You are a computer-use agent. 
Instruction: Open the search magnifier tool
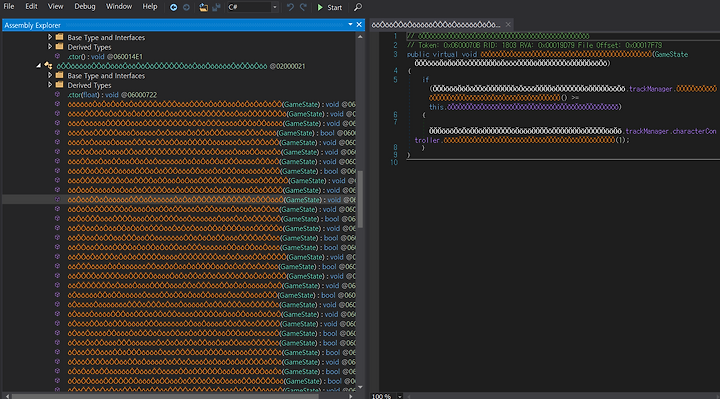358,7
